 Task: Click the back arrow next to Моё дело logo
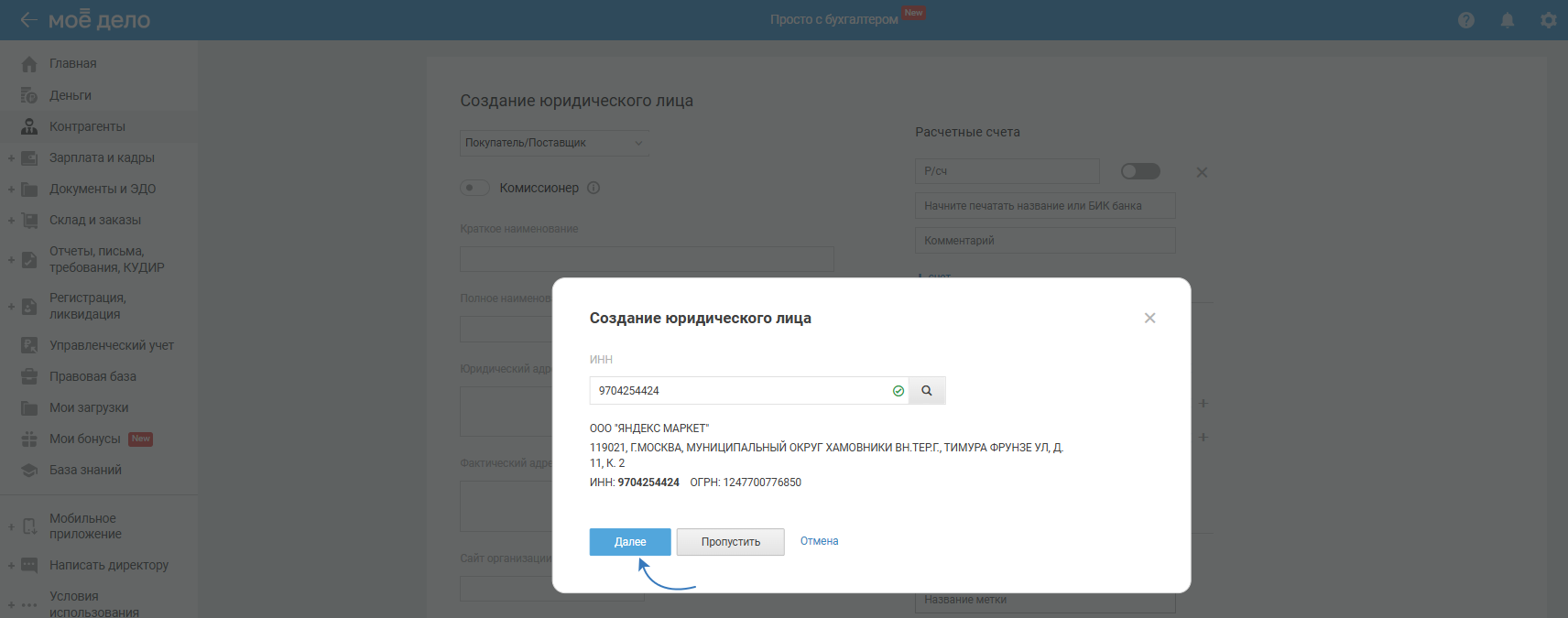pyautogui.click(x=28, y=19)
